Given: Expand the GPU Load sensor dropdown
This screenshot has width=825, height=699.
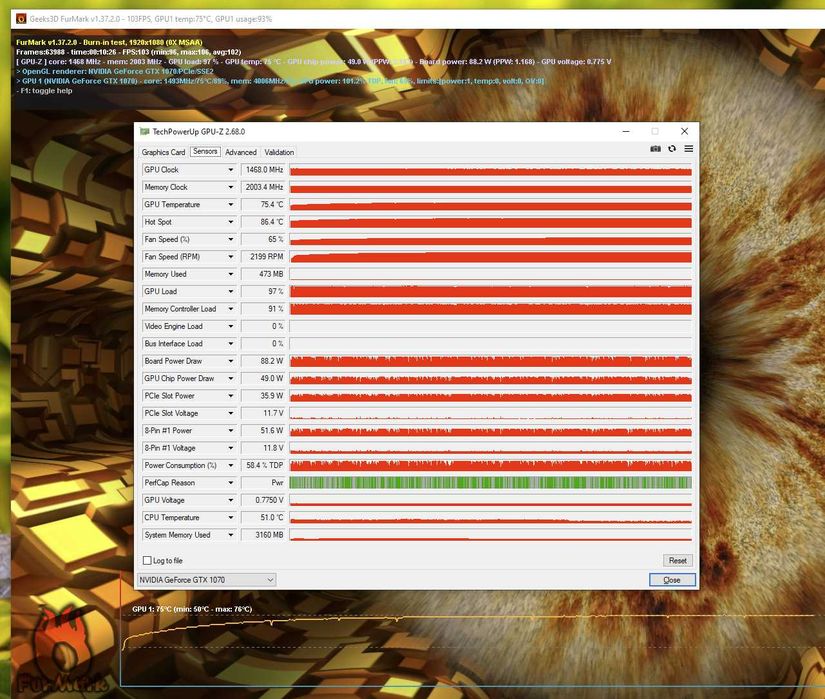Looking at the screenshot, I should [x=230, y=291].
